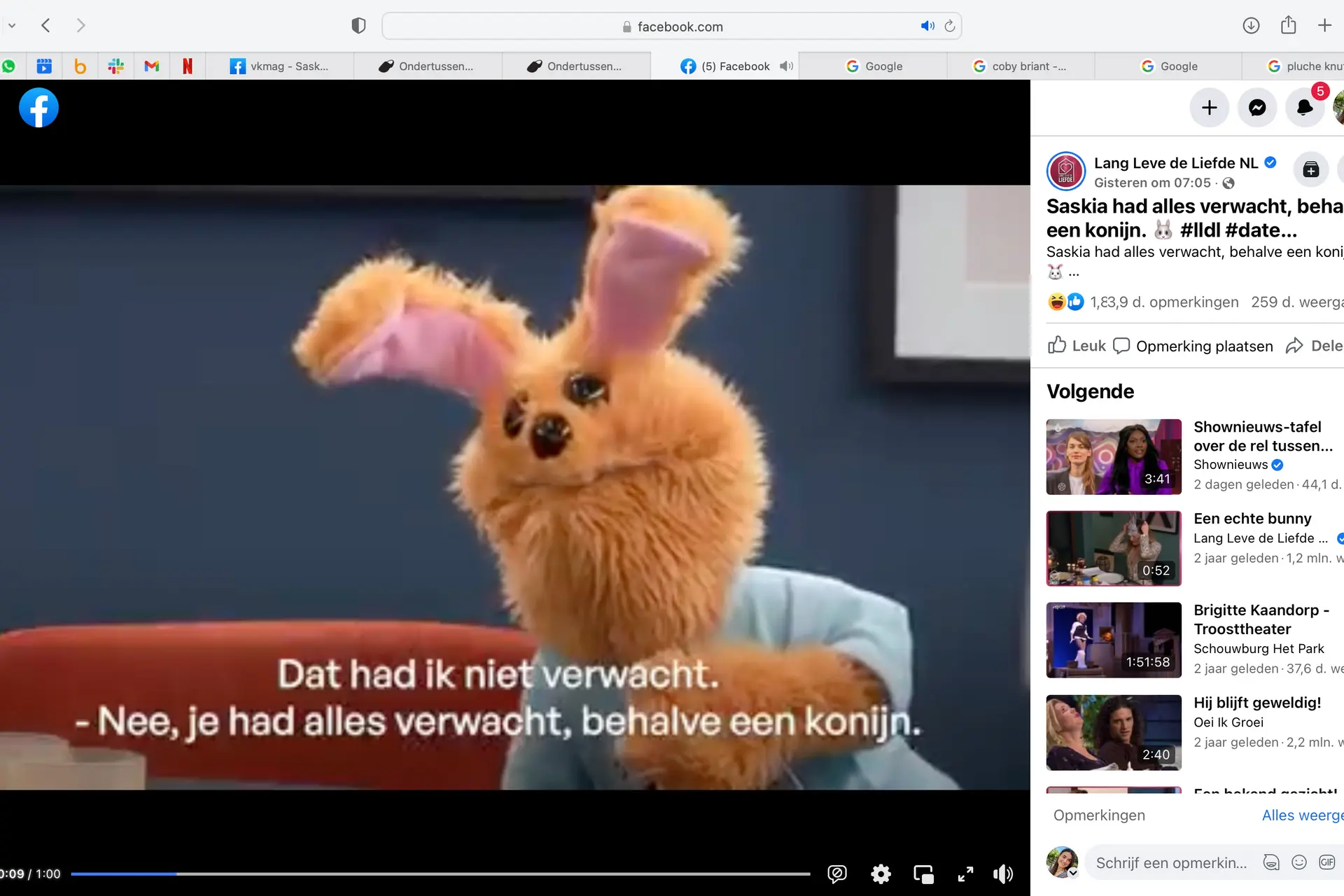This screenshot has width=1344, height=896.
Task: Open Messenger chats
Action: [x=1257, y=108]
